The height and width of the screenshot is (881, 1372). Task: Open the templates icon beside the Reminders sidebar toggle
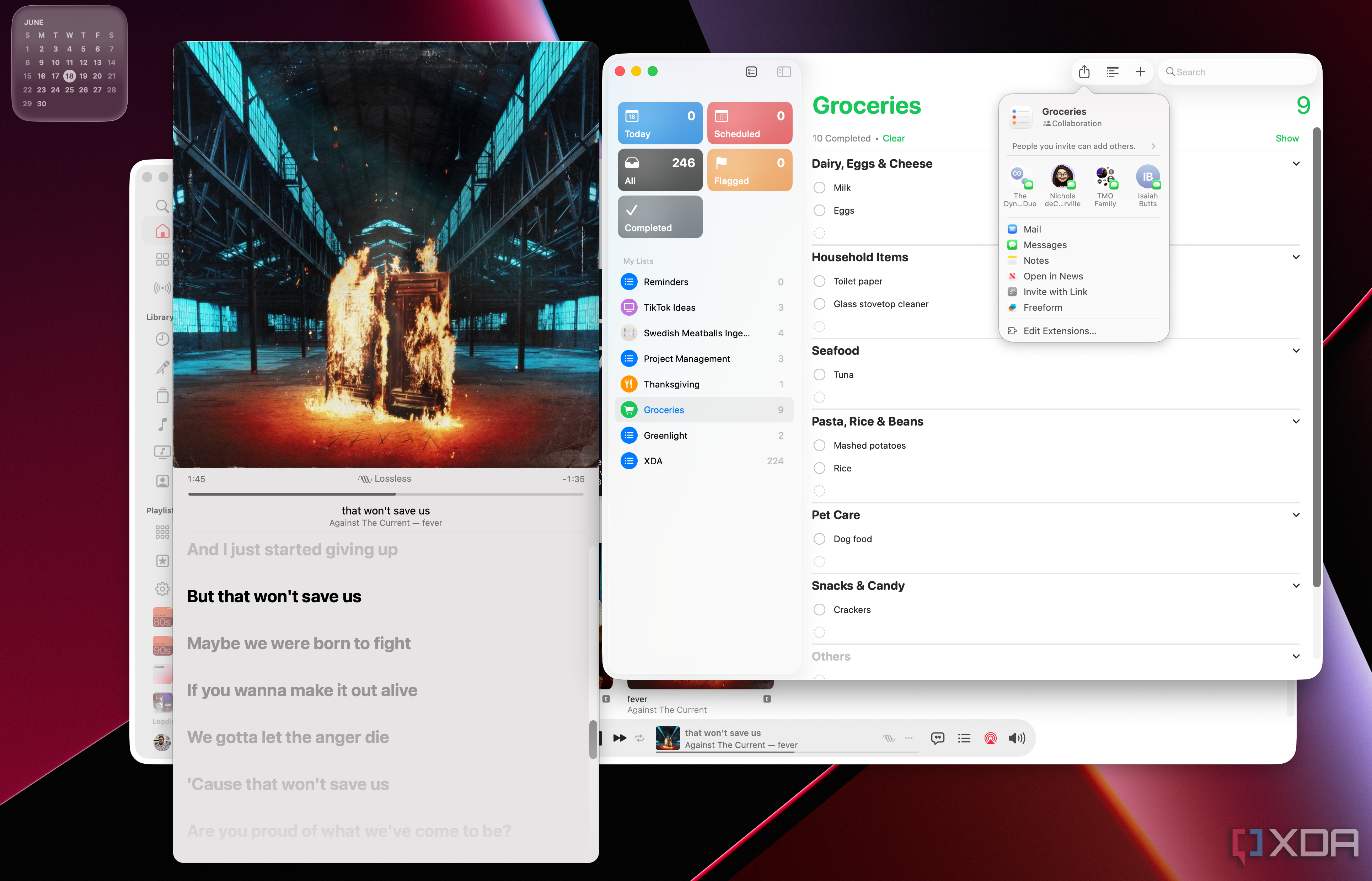click(751, 71)
